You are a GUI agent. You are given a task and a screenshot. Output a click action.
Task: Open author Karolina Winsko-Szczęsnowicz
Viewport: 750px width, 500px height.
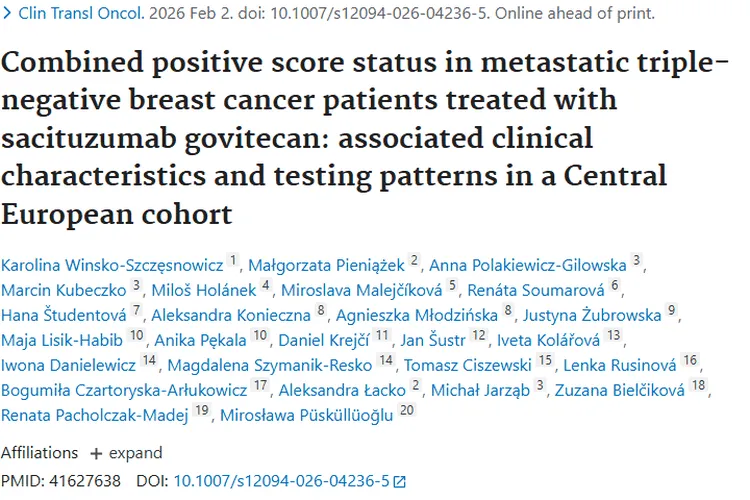113,263
